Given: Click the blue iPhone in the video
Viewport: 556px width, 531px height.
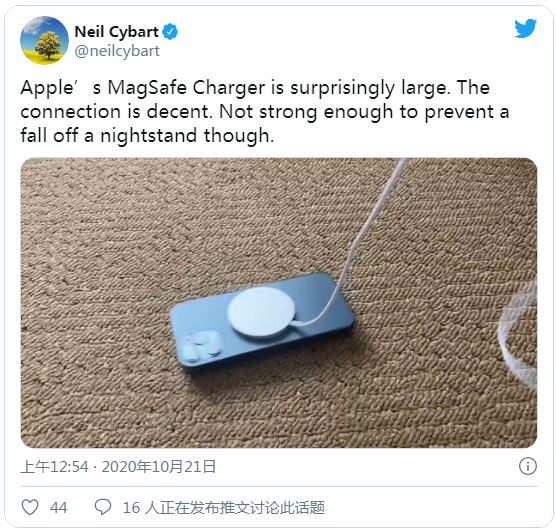Looking at the screenshot, I should tap(262, 322).
